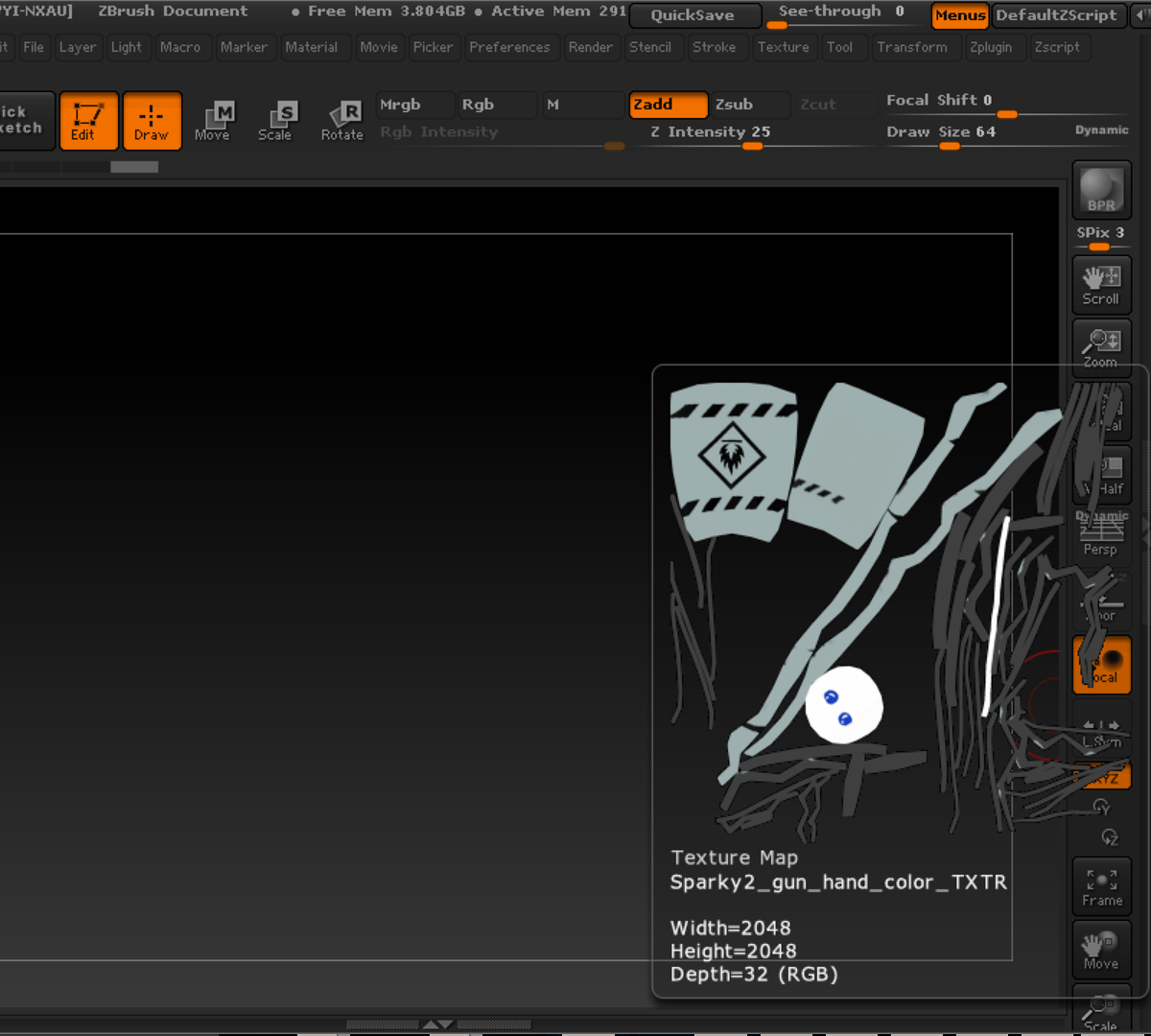
Task: Click the QuickSave button
Action: pos(695,15)
